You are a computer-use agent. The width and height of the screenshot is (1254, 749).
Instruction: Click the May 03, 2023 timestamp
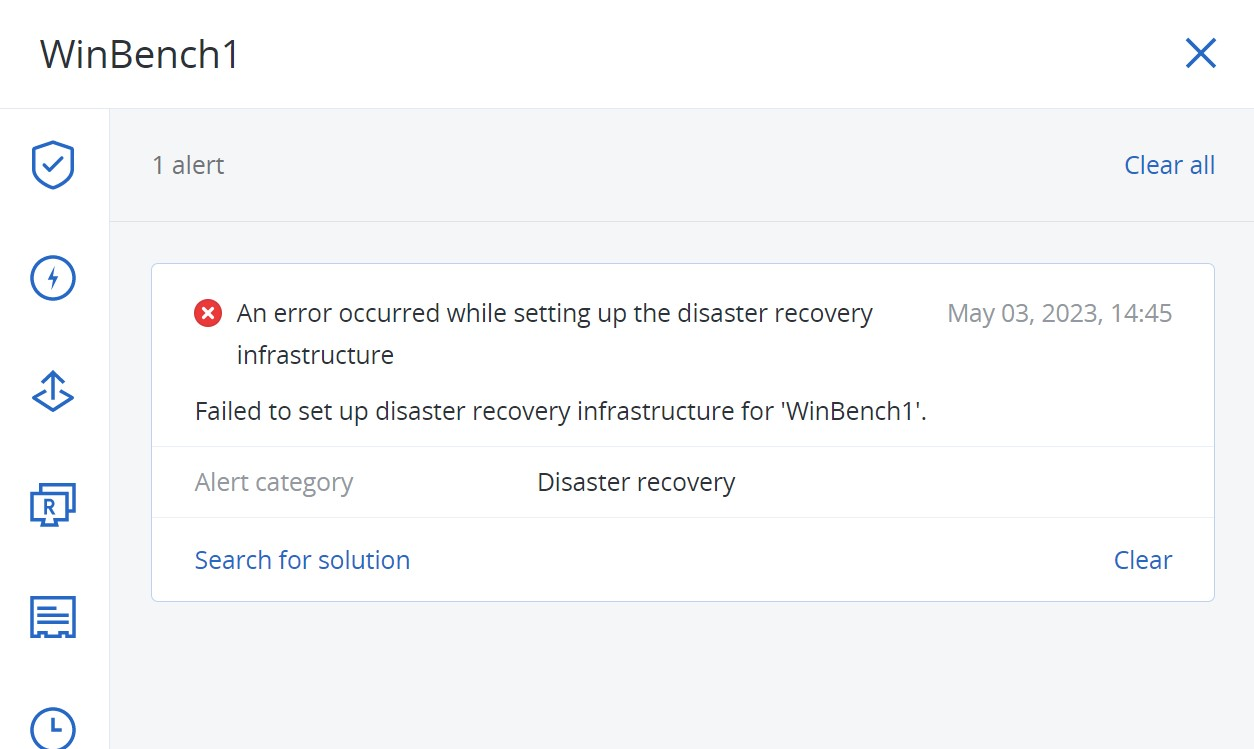pyautogui.click(x=1059, y=314)
